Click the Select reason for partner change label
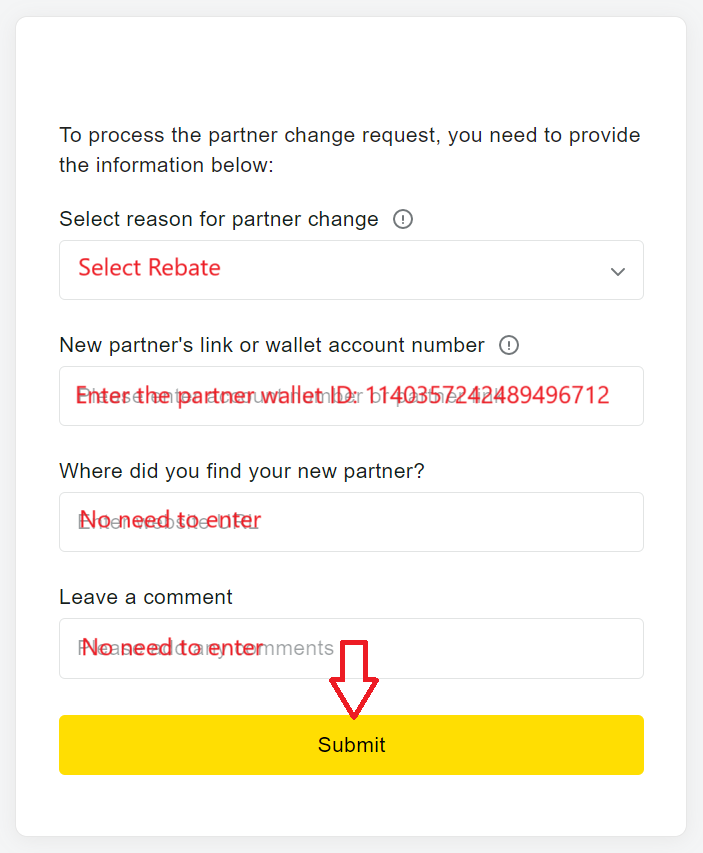Screen dimensions: 703x853 pos(219,219)
